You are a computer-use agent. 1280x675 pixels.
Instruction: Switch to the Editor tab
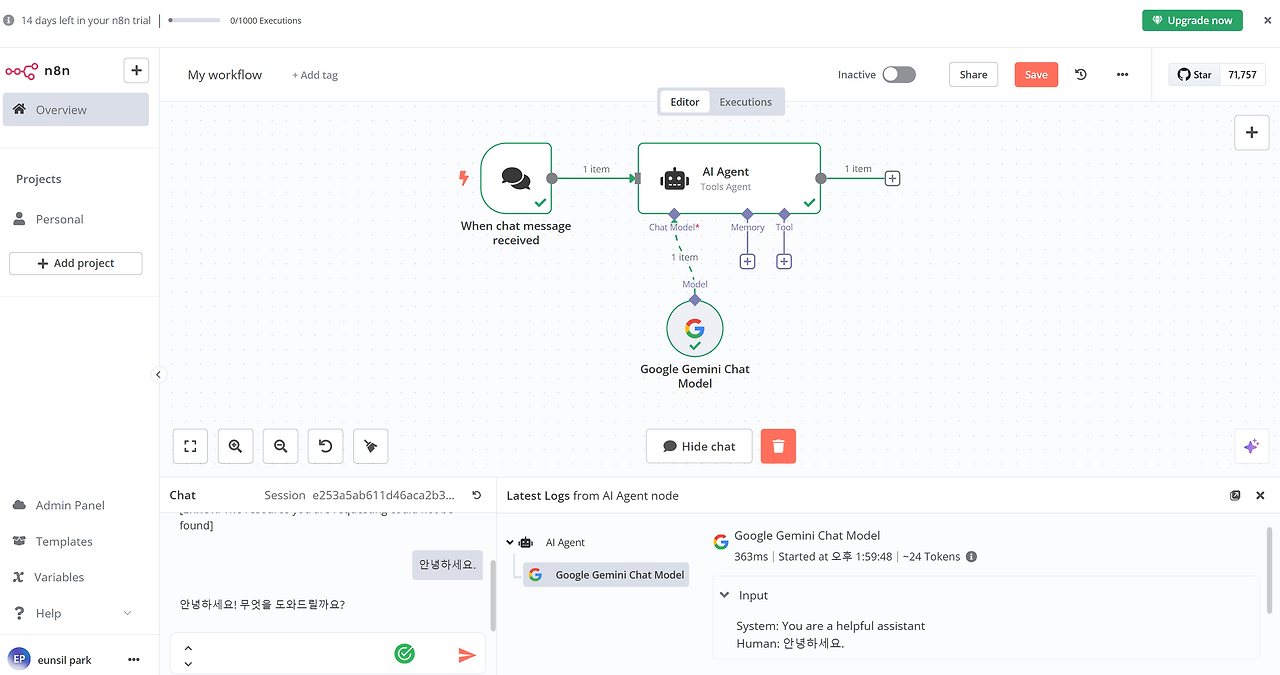tap(685, 102)
